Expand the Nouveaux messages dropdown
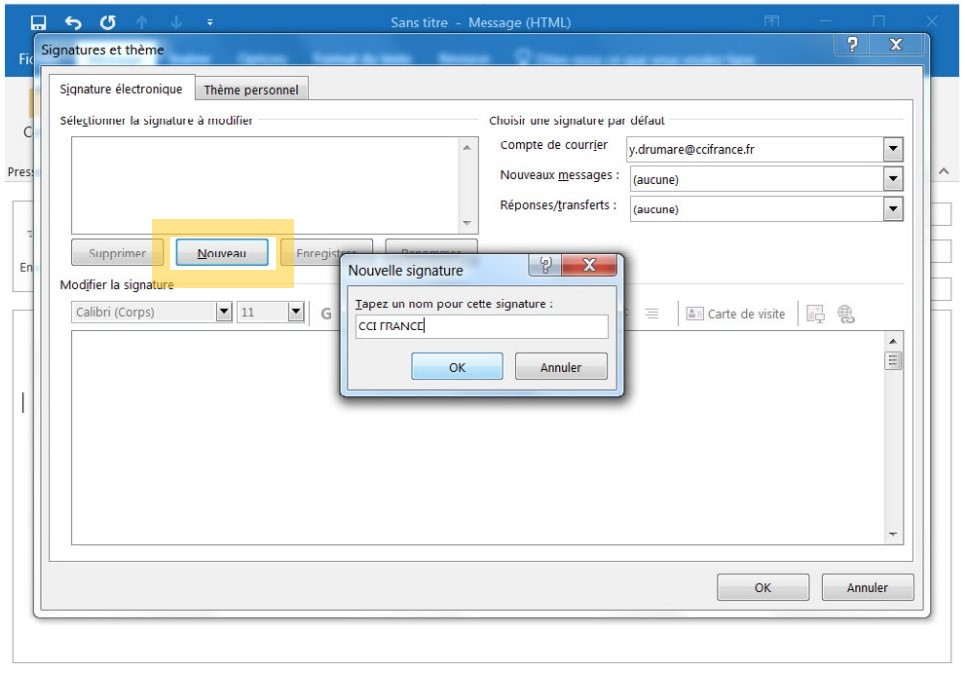The image size is (965, 678). pyautogui.click(x=893, y=180)
